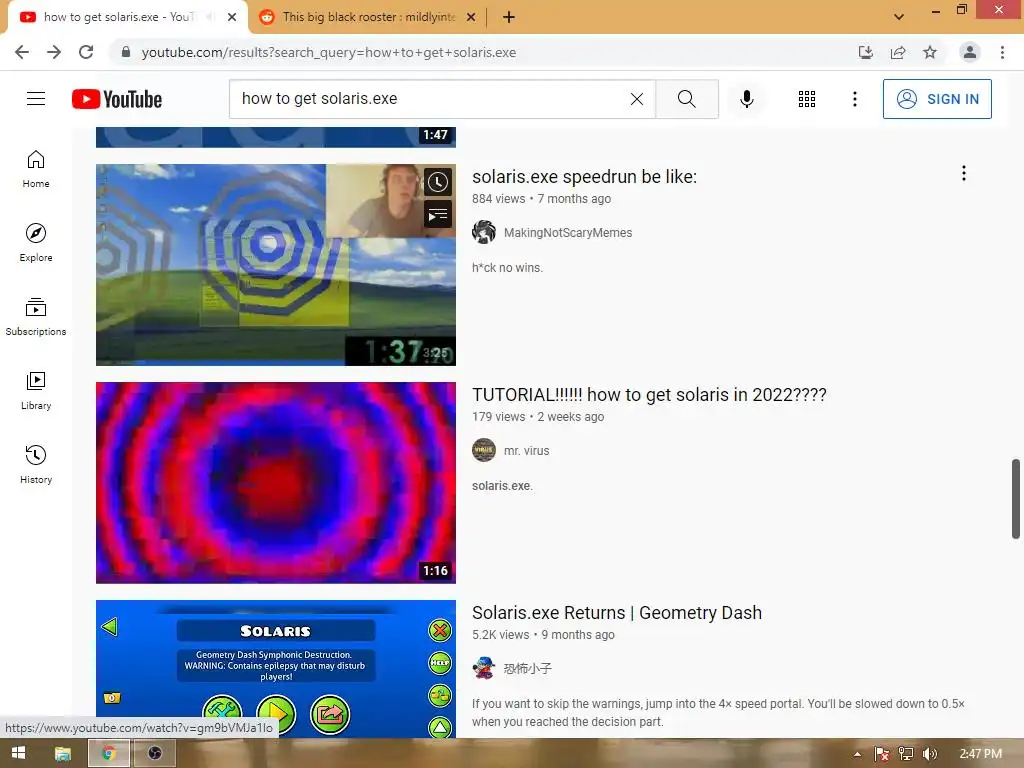This screenshot has width=1024, height=768.
Task: Close the YouTube solaris.exe tab
Action: tap(232, 17)
